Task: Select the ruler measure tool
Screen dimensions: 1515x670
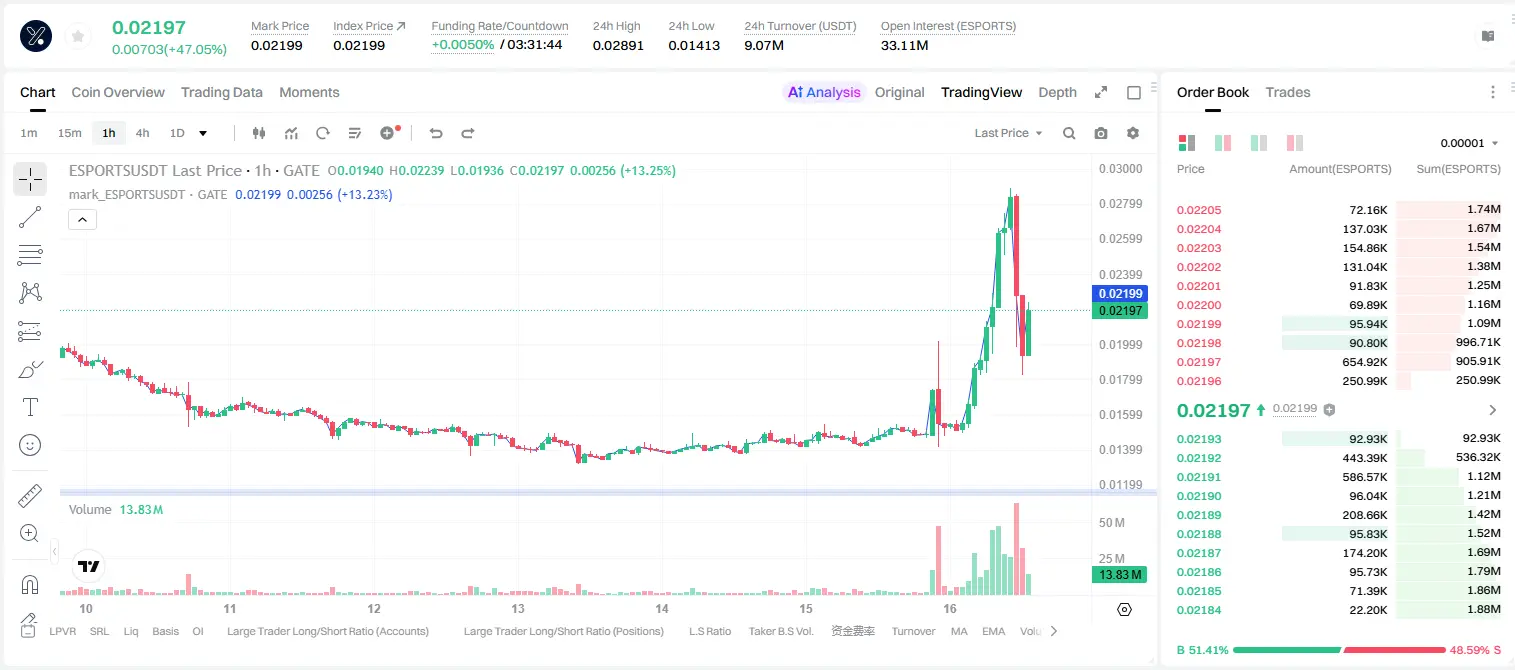Action: coord(30,495)
